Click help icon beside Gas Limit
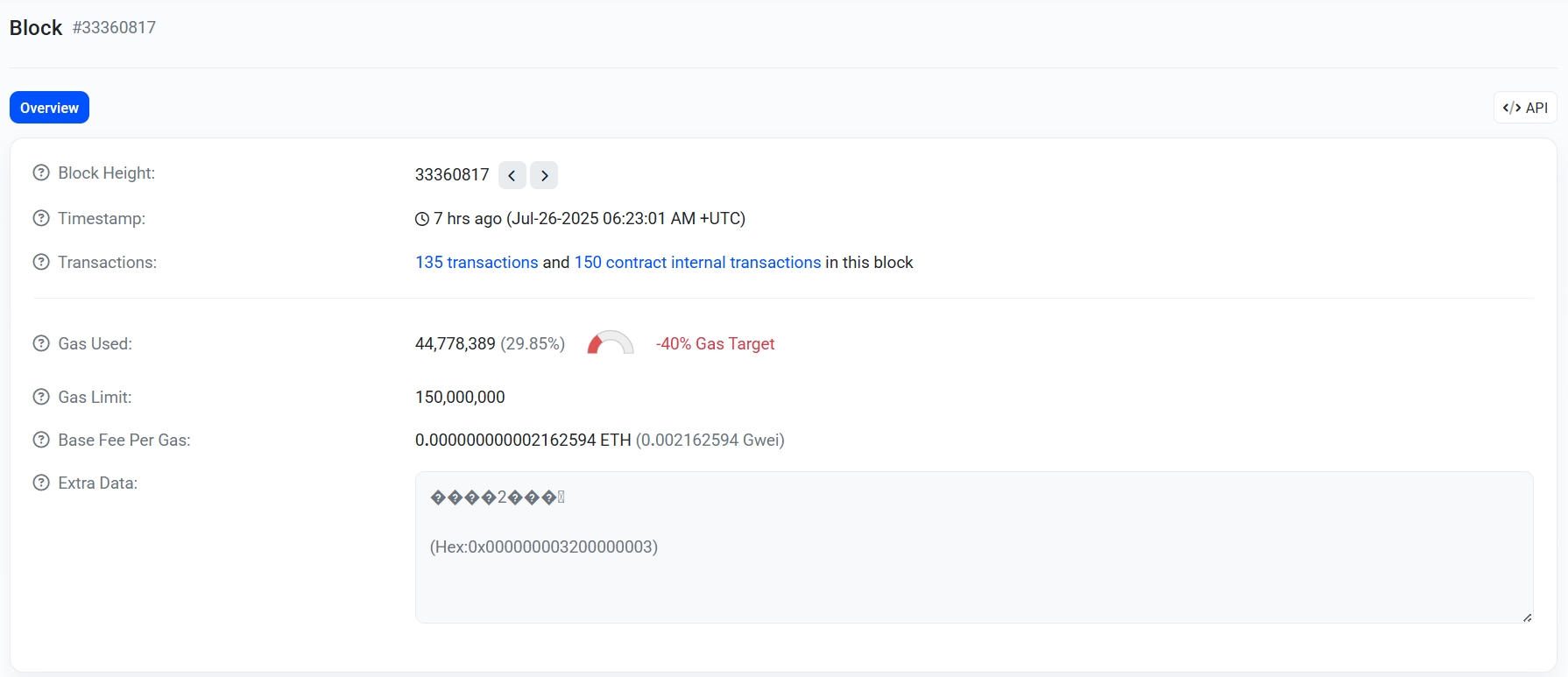 [41, 398]
